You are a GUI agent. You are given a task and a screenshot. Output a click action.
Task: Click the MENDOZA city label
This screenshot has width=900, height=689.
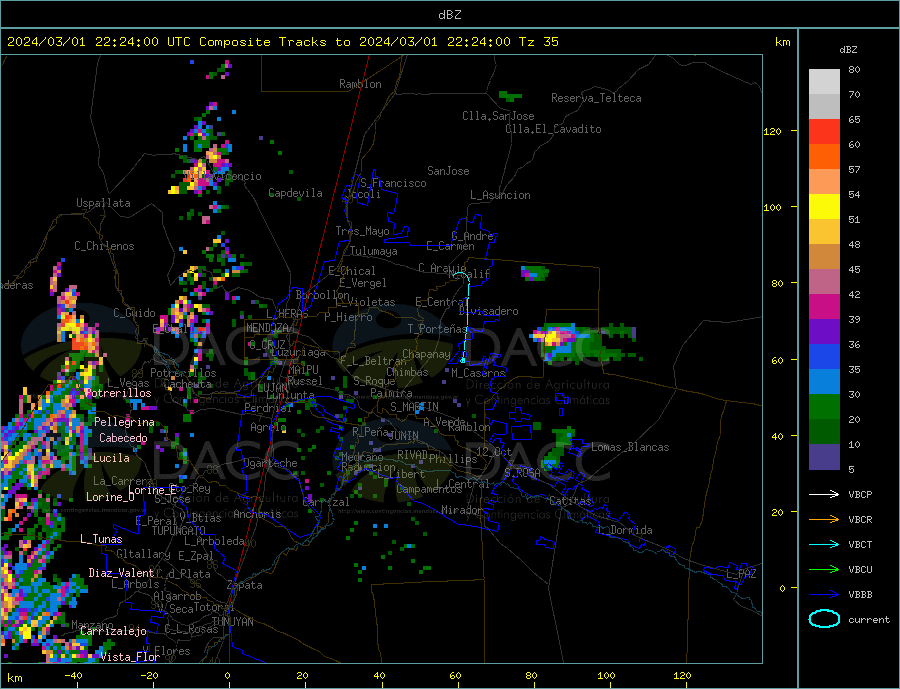[266, 328]
